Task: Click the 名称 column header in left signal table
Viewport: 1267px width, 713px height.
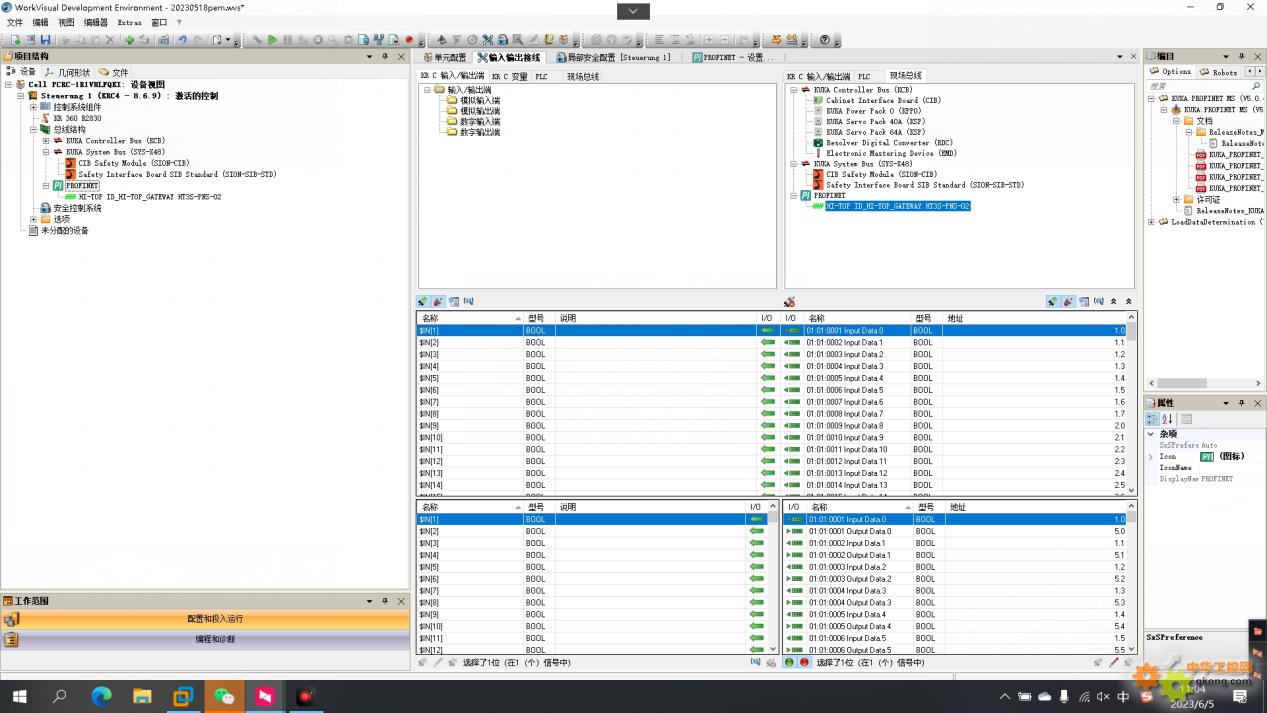Action: point(469,318)
